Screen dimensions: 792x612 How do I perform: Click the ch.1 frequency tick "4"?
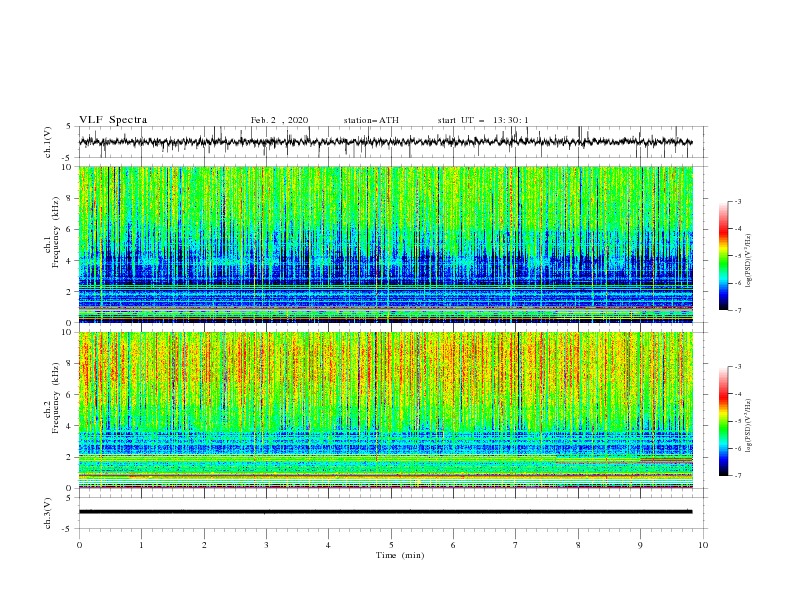point(69,261)
